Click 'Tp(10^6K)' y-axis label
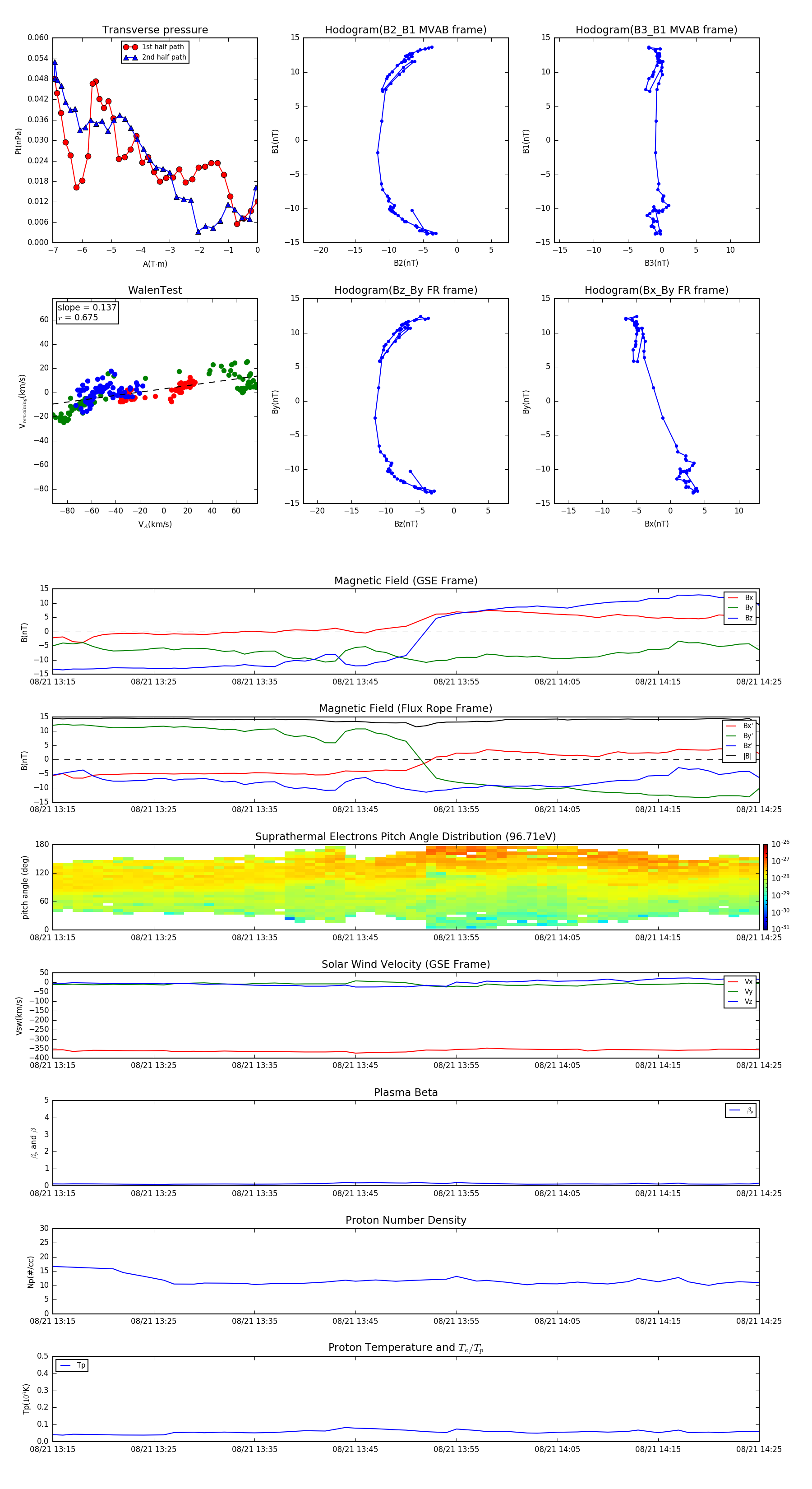Image resolution: width=812 pixels, height=1489 pixels. 26,1399
